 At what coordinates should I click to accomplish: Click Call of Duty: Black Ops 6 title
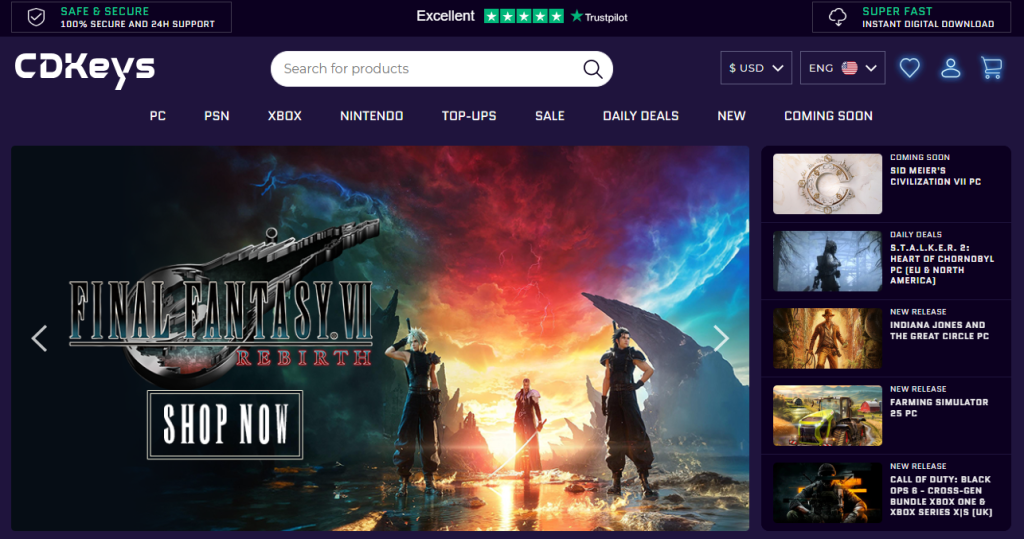coord(941,496)
